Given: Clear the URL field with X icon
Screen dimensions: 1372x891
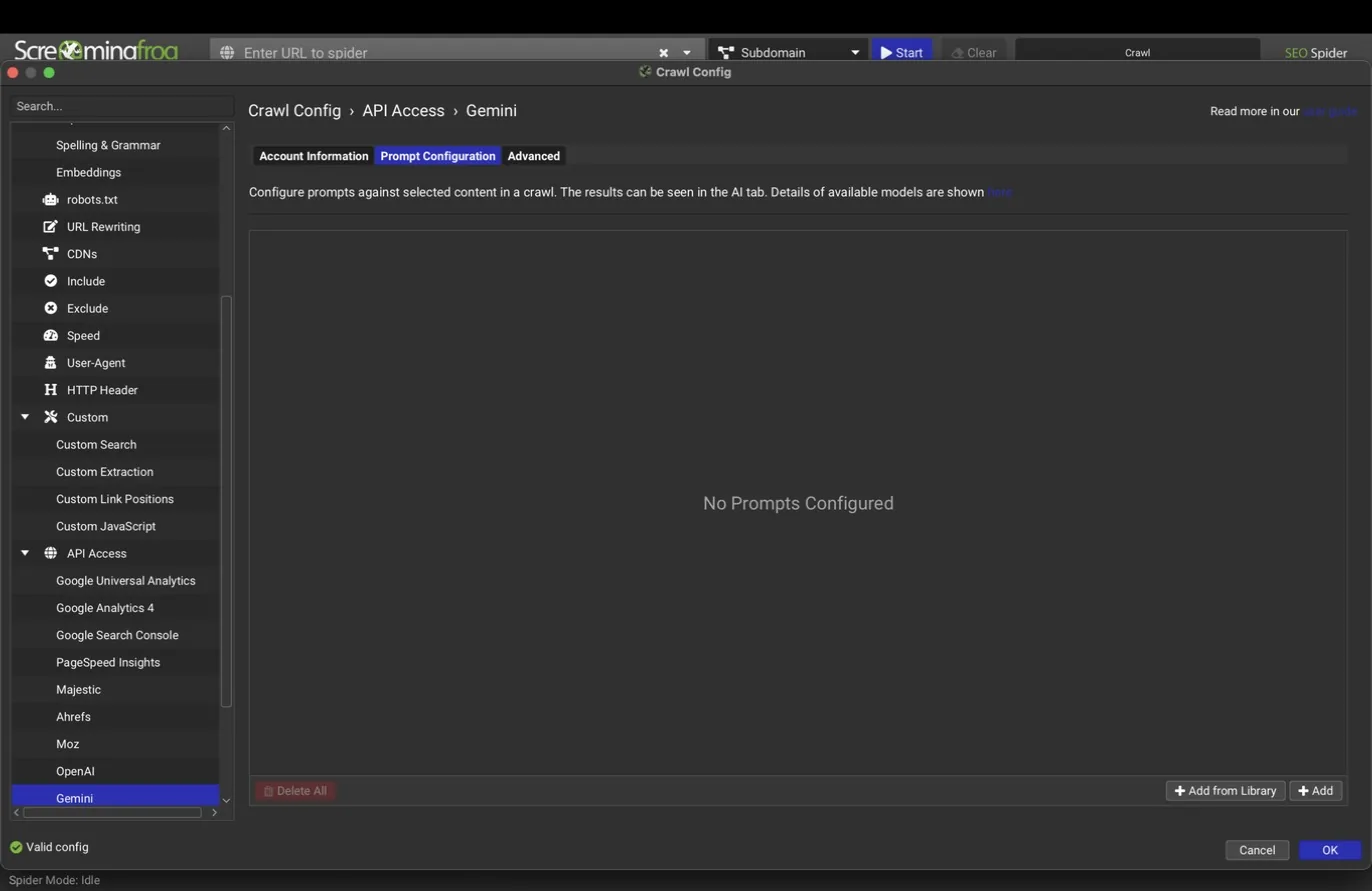Looking at the screenshot, I should point(663,53).
